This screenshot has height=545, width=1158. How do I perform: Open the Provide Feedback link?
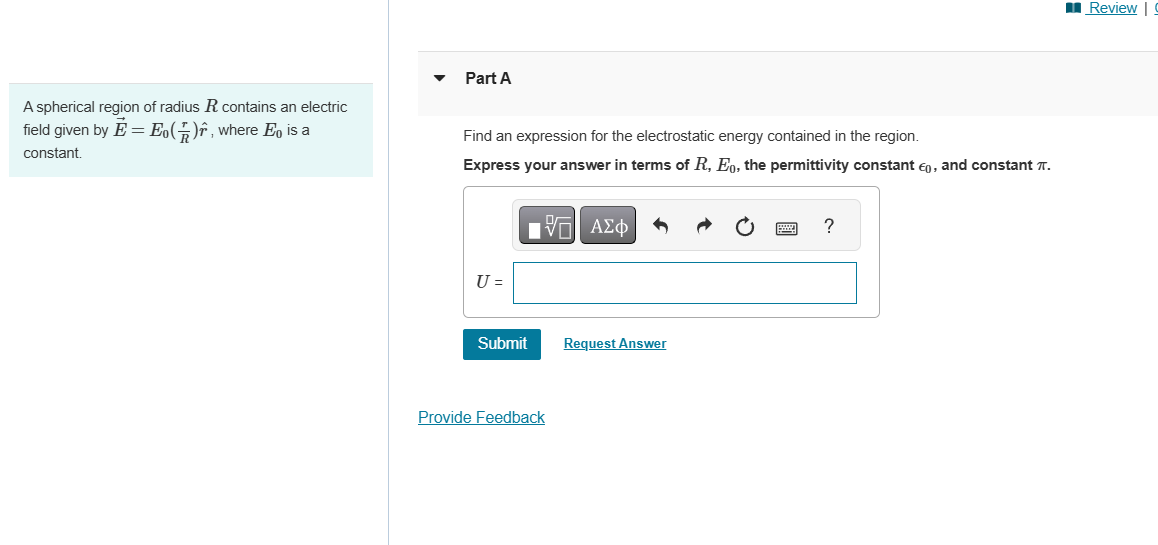pos(481,417)
